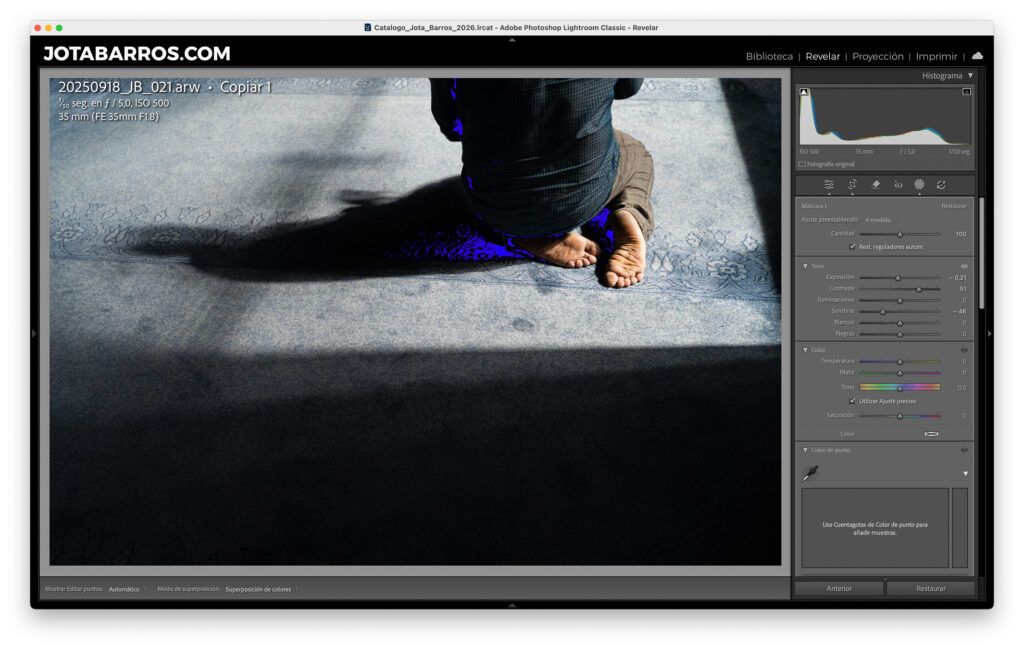
Task: Enable the Fotografía original checkbox
Action: [803, 165]
